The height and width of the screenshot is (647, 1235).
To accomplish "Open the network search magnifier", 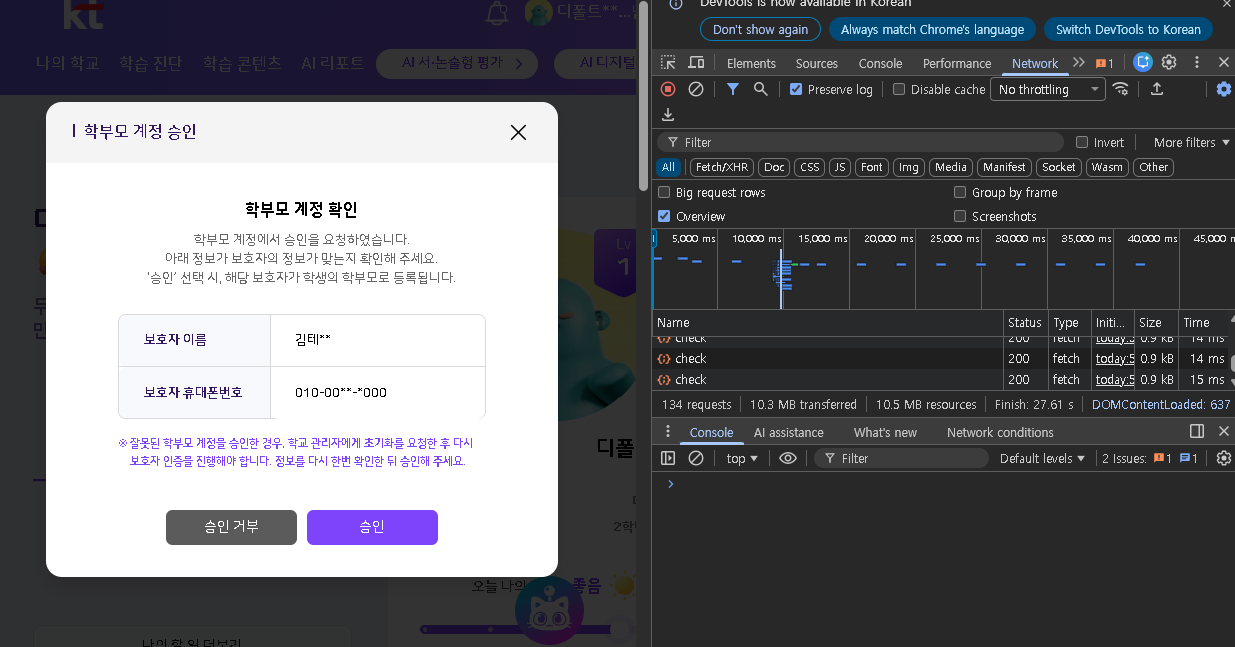I will 761,89.
